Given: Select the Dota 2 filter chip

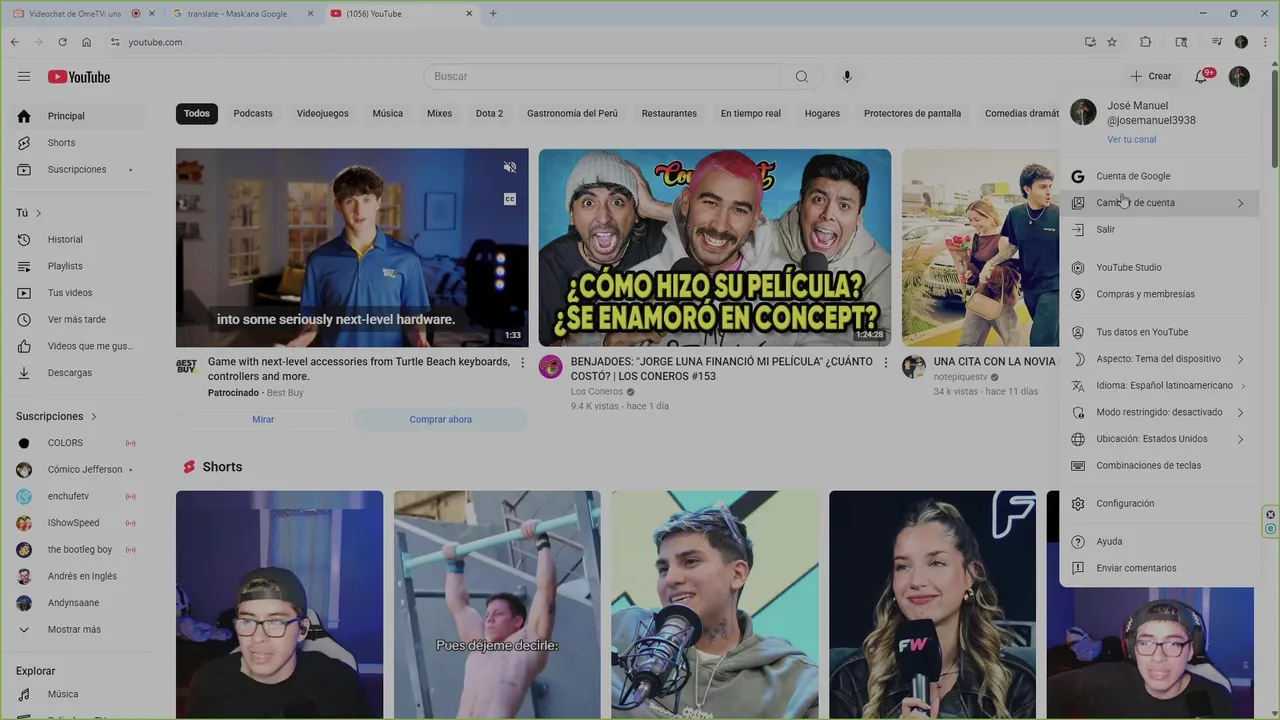Looking at the screenshot, I should (489, 113).
